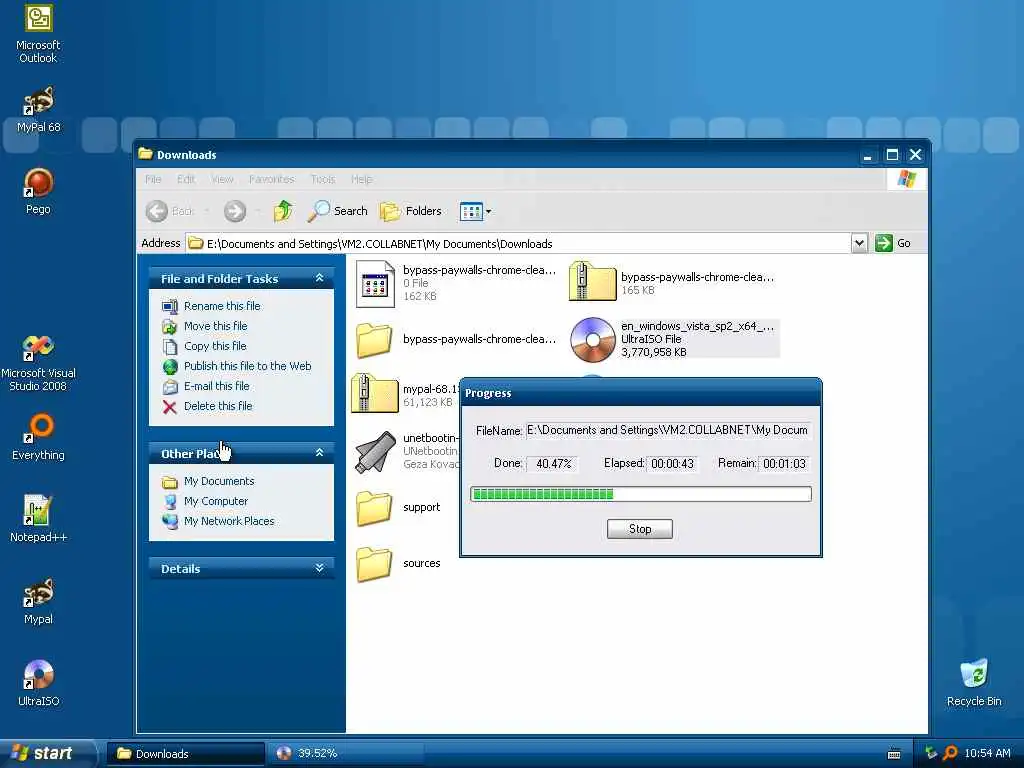Screen dimensions: 1024x768
Task: Open the Microsoft Outlook desktop icon
Action: pos(38,33)
